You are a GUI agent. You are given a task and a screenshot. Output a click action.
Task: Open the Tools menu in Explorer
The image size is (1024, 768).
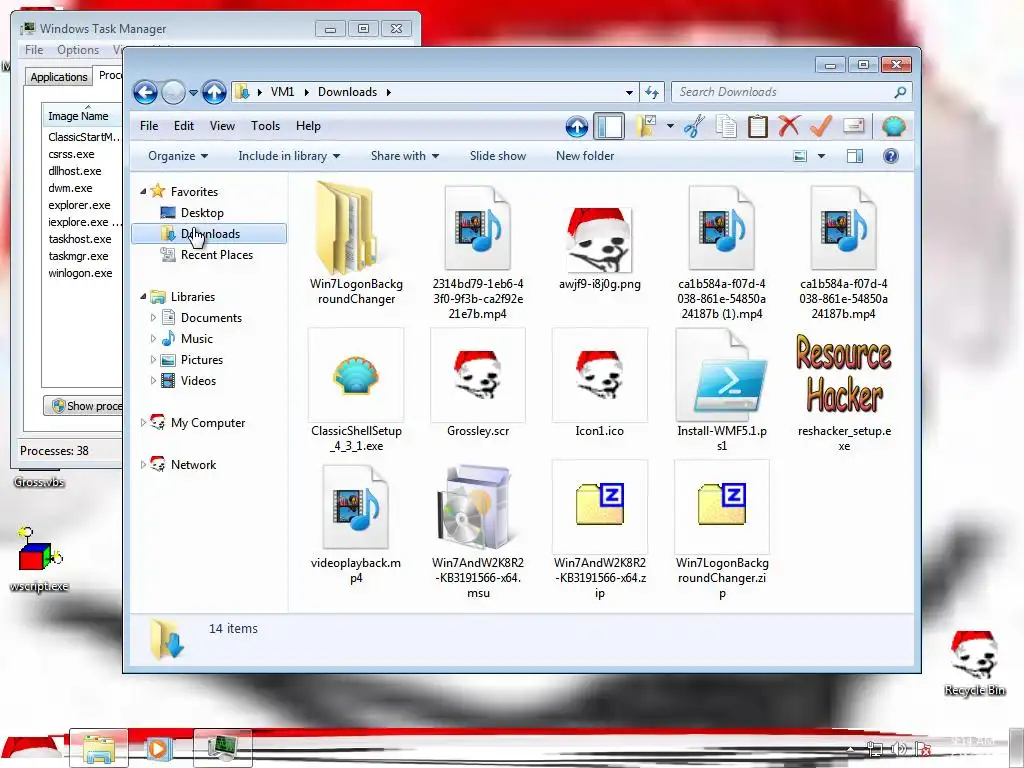coord(265,126)
